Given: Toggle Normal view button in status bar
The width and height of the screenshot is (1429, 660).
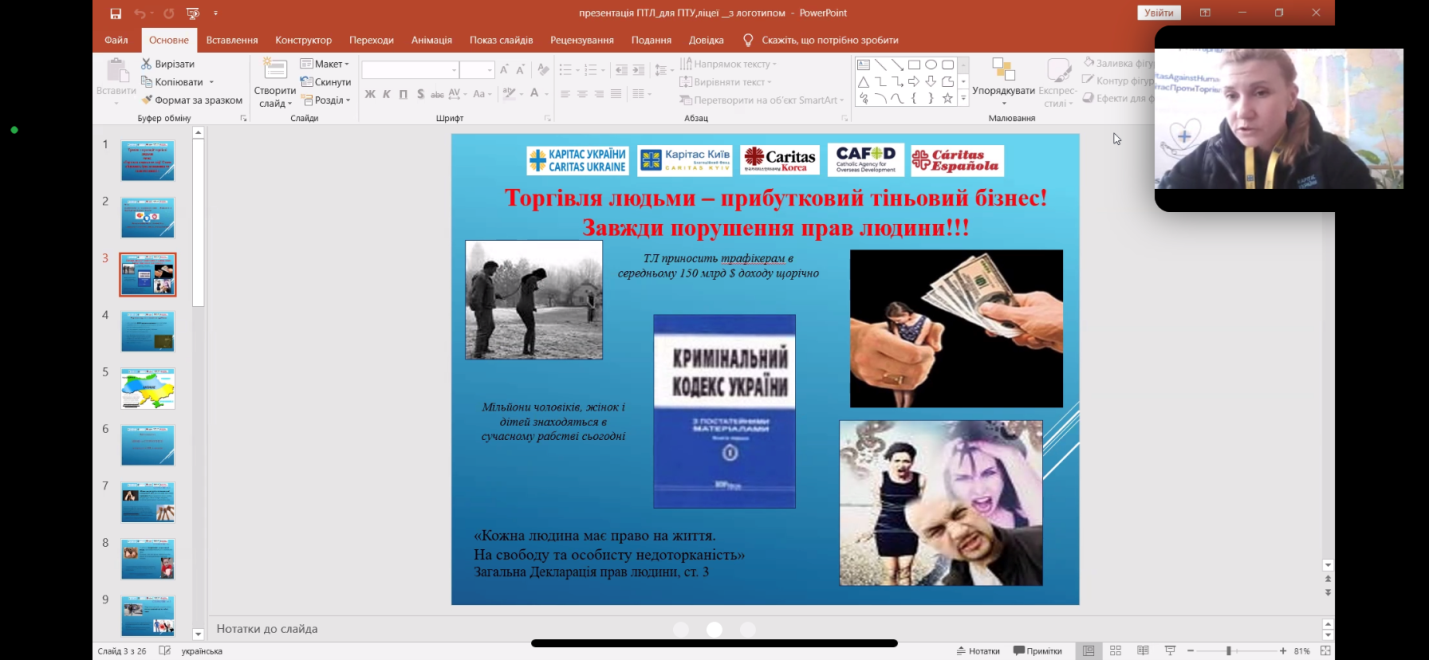Looking at the screenshot, I should 1088,651.
